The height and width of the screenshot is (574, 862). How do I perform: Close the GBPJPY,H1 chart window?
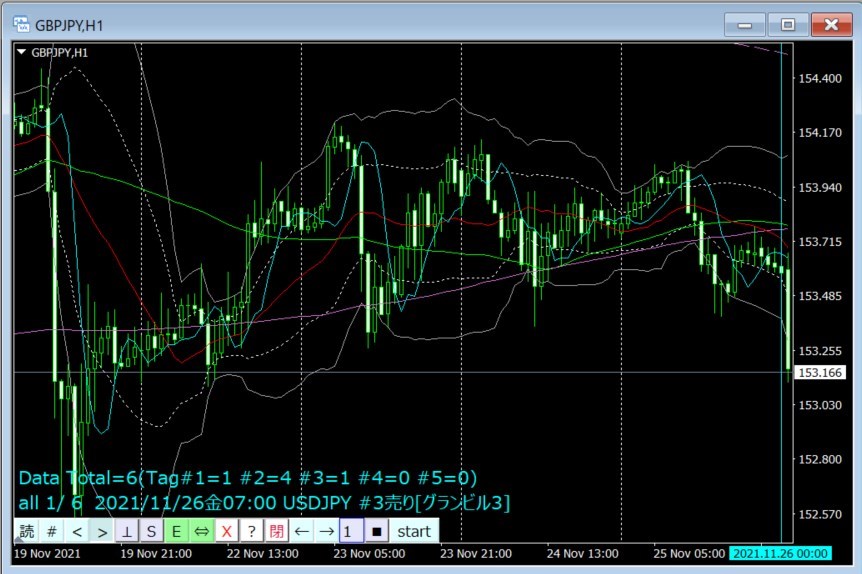click(x=831, y=25)
